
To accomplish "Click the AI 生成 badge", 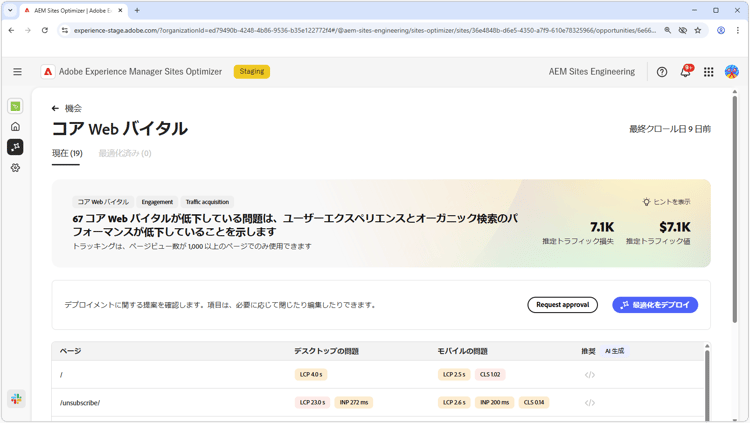I will (615, 351).
